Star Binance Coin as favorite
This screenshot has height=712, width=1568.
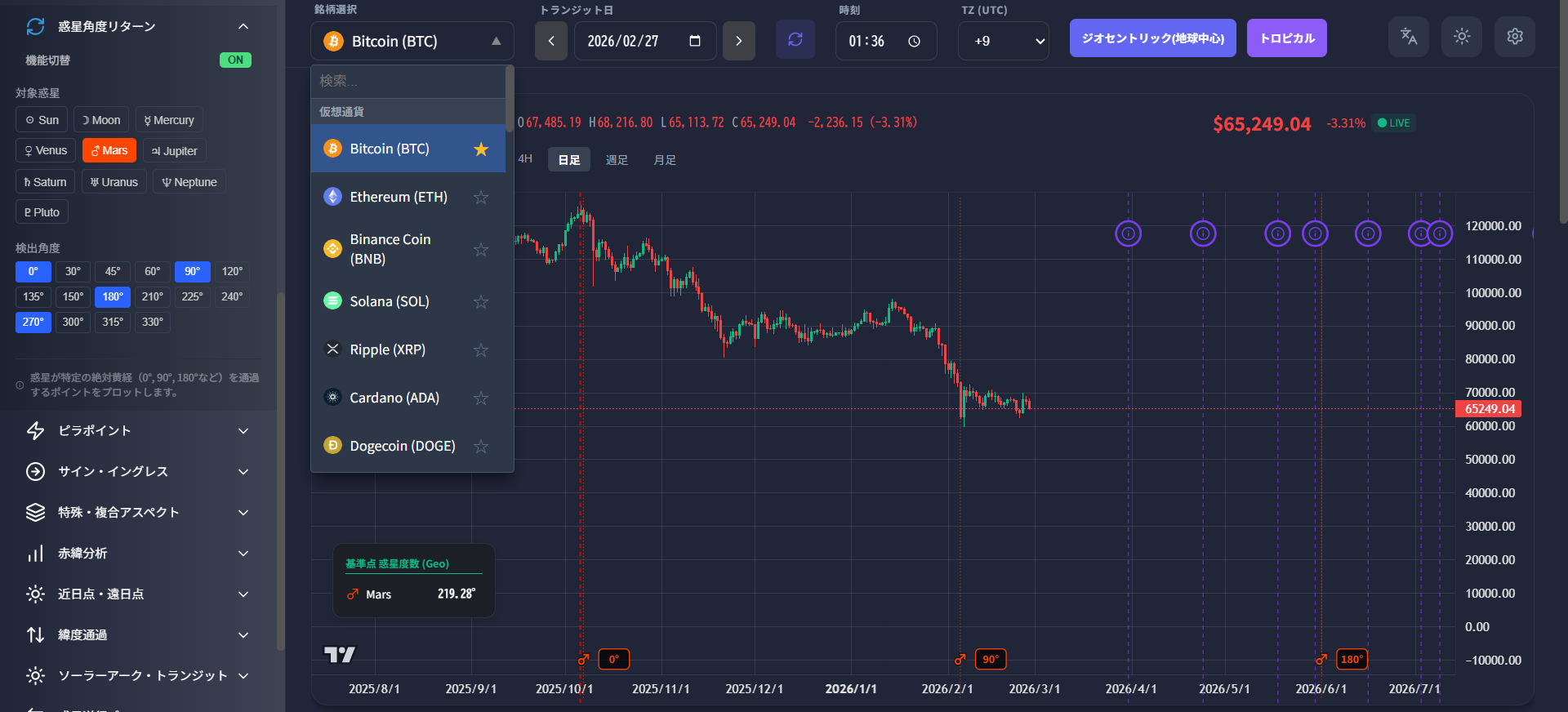coord(481,249)
